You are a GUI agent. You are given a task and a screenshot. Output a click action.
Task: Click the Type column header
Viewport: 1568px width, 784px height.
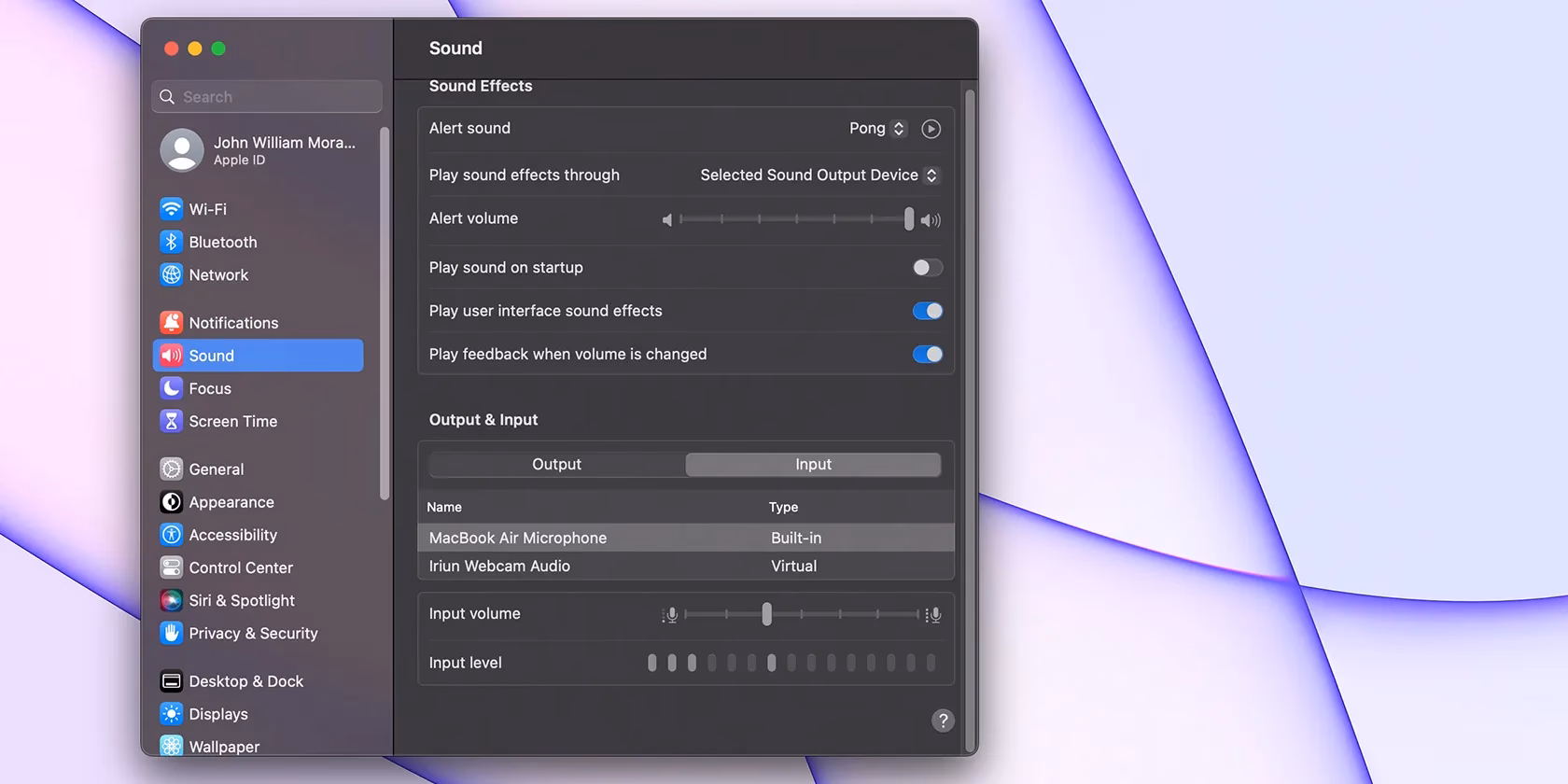[783, 507]
